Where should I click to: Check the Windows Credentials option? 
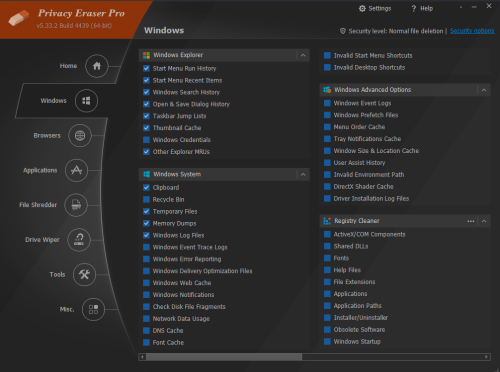[146, 140]
